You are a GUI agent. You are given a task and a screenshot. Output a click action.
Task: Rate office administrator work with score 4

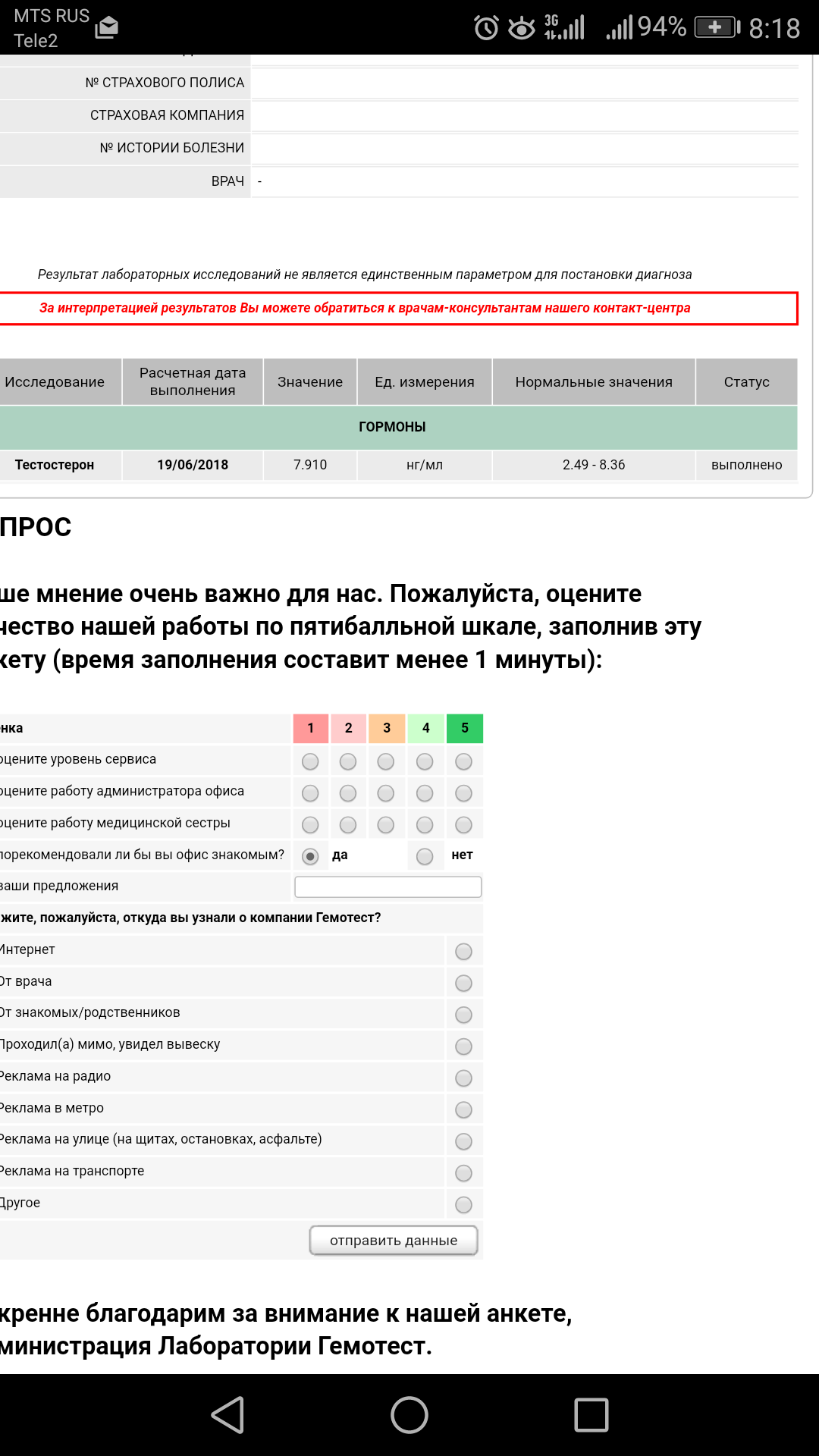pyautogui.click(x=425, y=793)
